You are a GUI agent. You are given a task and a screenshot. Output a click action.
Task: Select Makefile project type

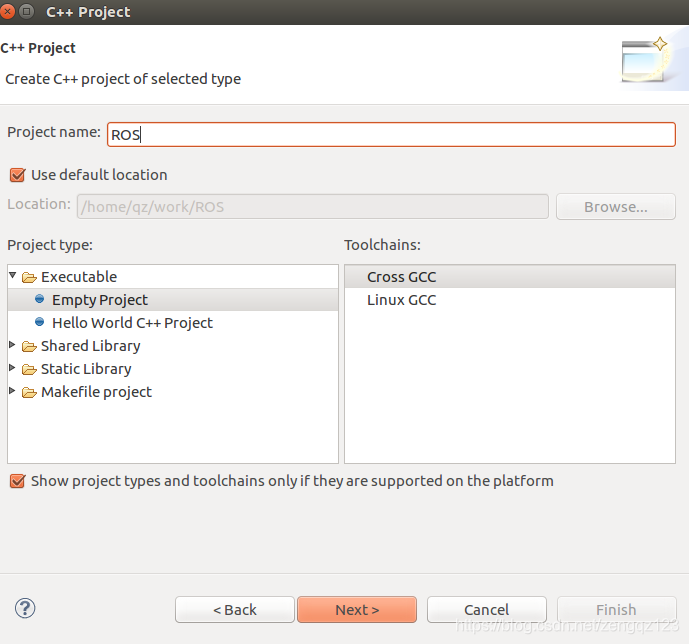pyautogui.click(x=173, y=391)
